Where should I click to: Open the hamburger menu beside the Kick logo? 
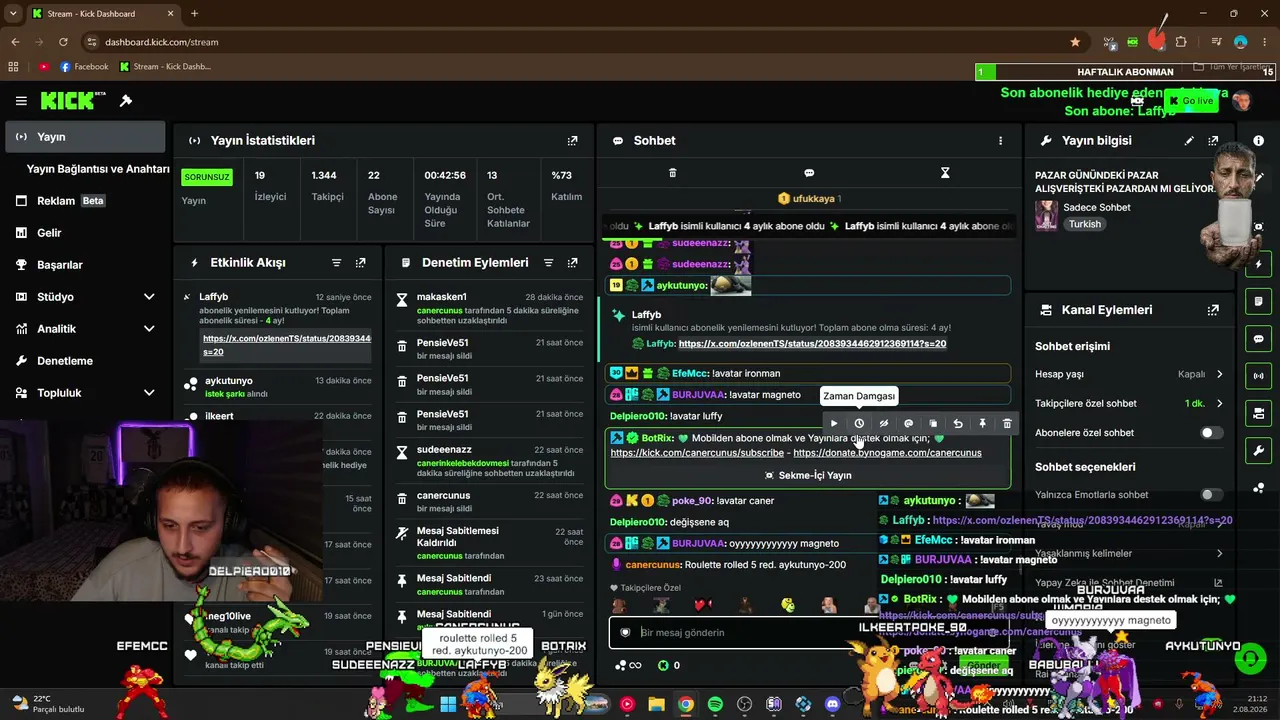tap(21, 101)
